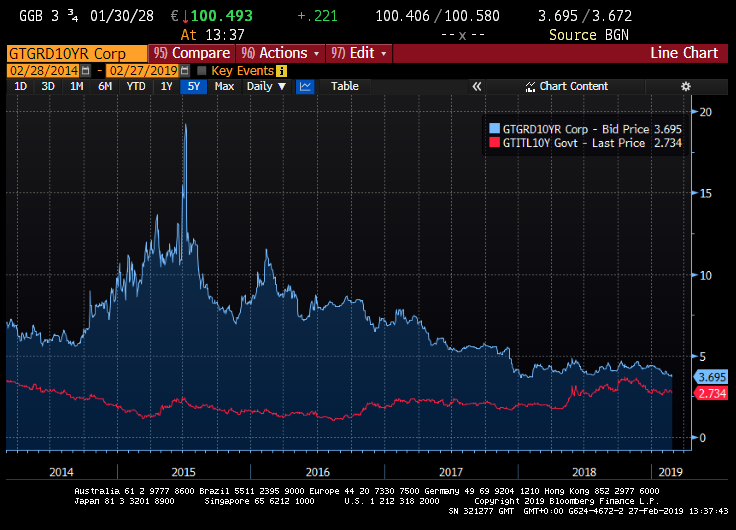Image resolution: width=736 pixels, height=530 pixels.
Task: Open Chart Content panel
Action: coord(566,86)
